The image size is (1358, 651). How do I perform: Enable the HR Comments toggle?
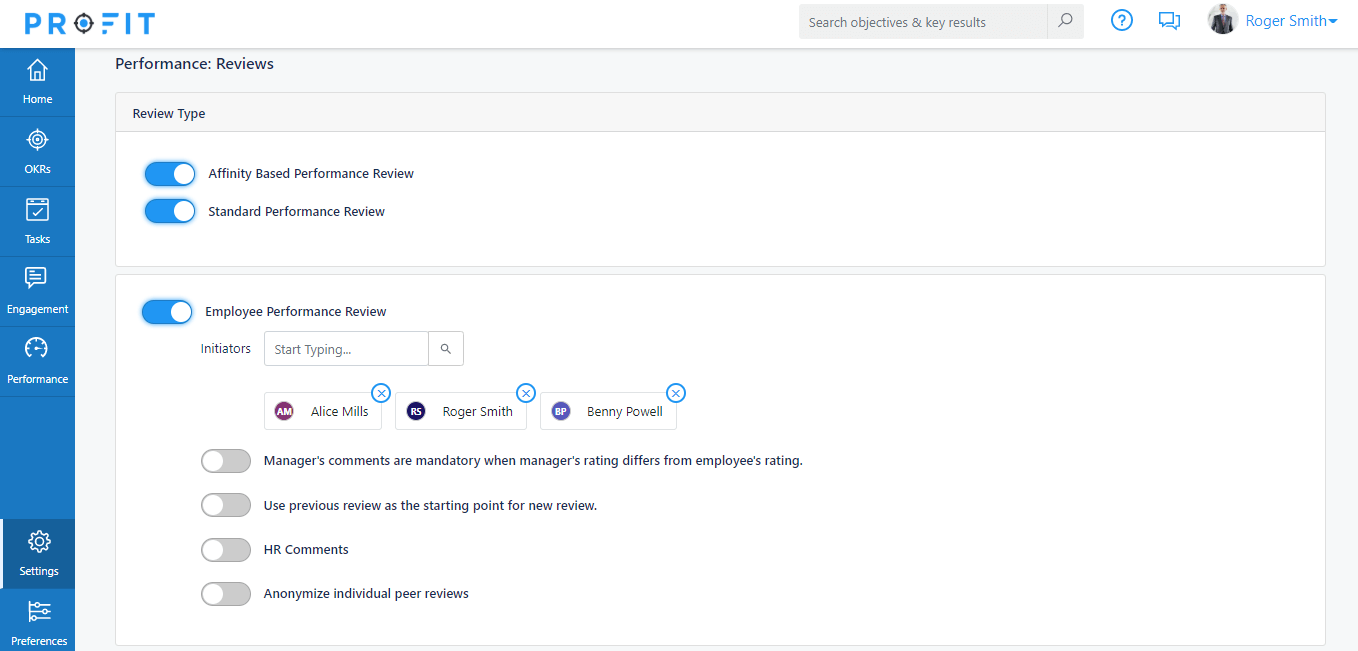[226, 550]
